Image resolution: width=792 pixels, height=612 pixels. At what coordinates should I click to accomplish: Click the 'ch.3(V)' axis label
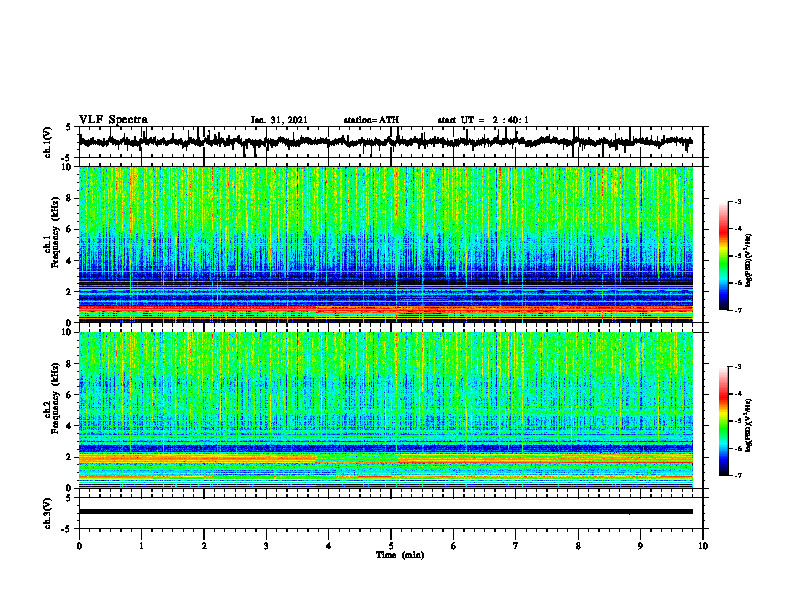pyautogui.click(x=48, y=513)
